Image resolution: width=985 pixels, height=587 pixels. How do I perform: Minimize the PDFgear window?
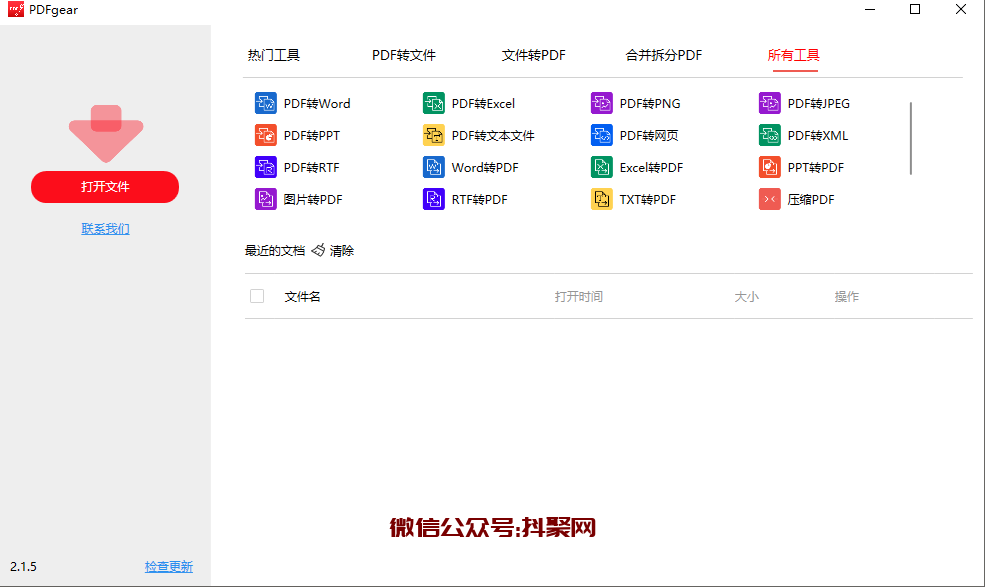[870, 9]
